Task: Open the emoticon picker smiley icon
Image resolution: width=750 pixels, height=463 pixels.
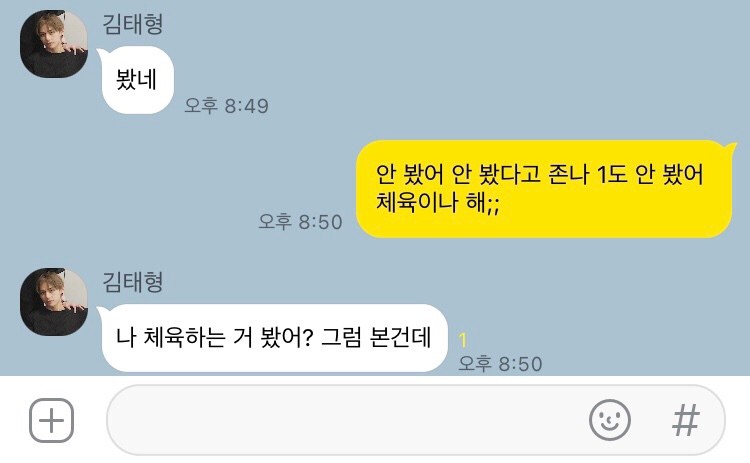Action: [609, 420]
